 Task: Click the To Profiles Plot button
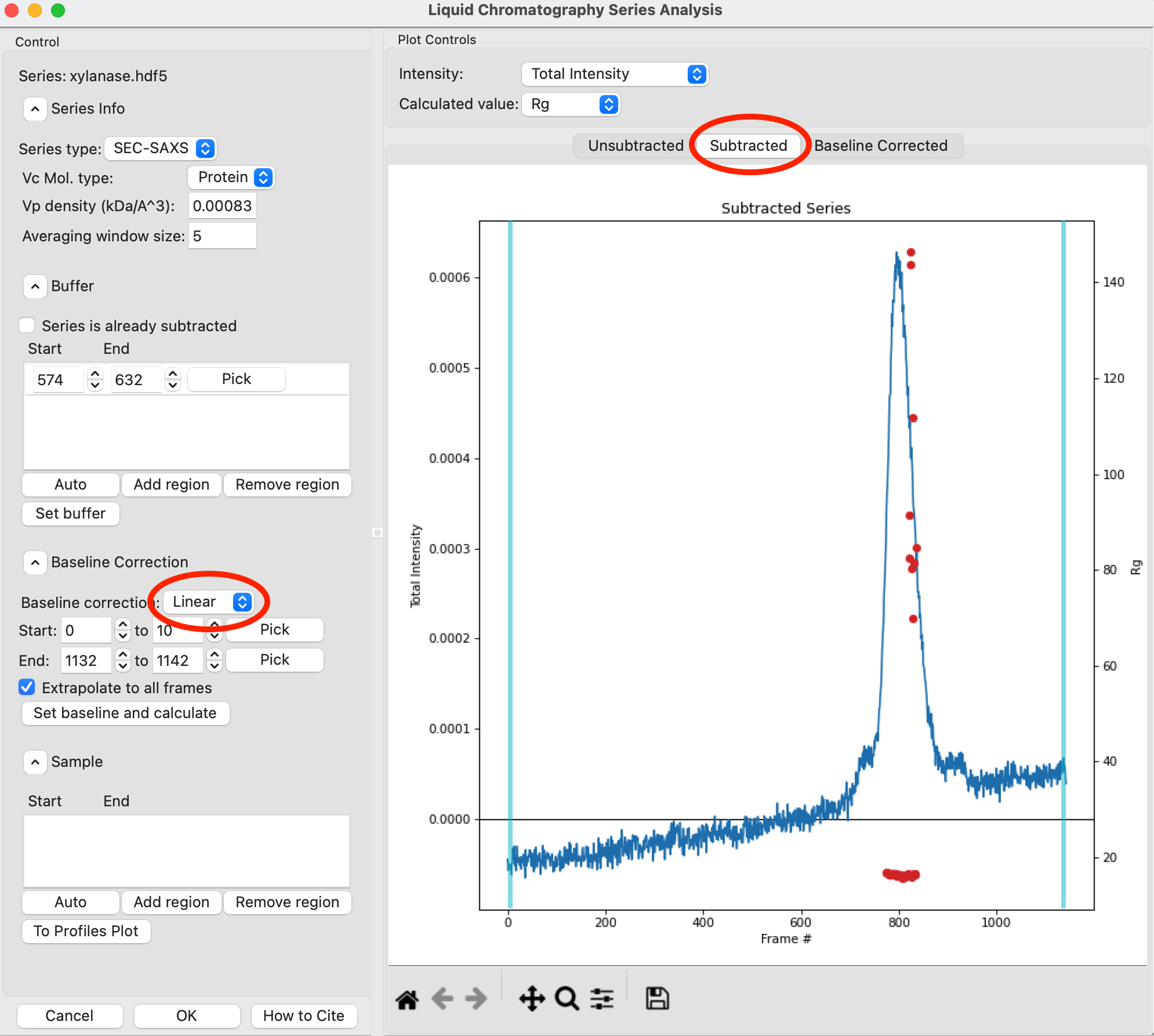(86, 931)
